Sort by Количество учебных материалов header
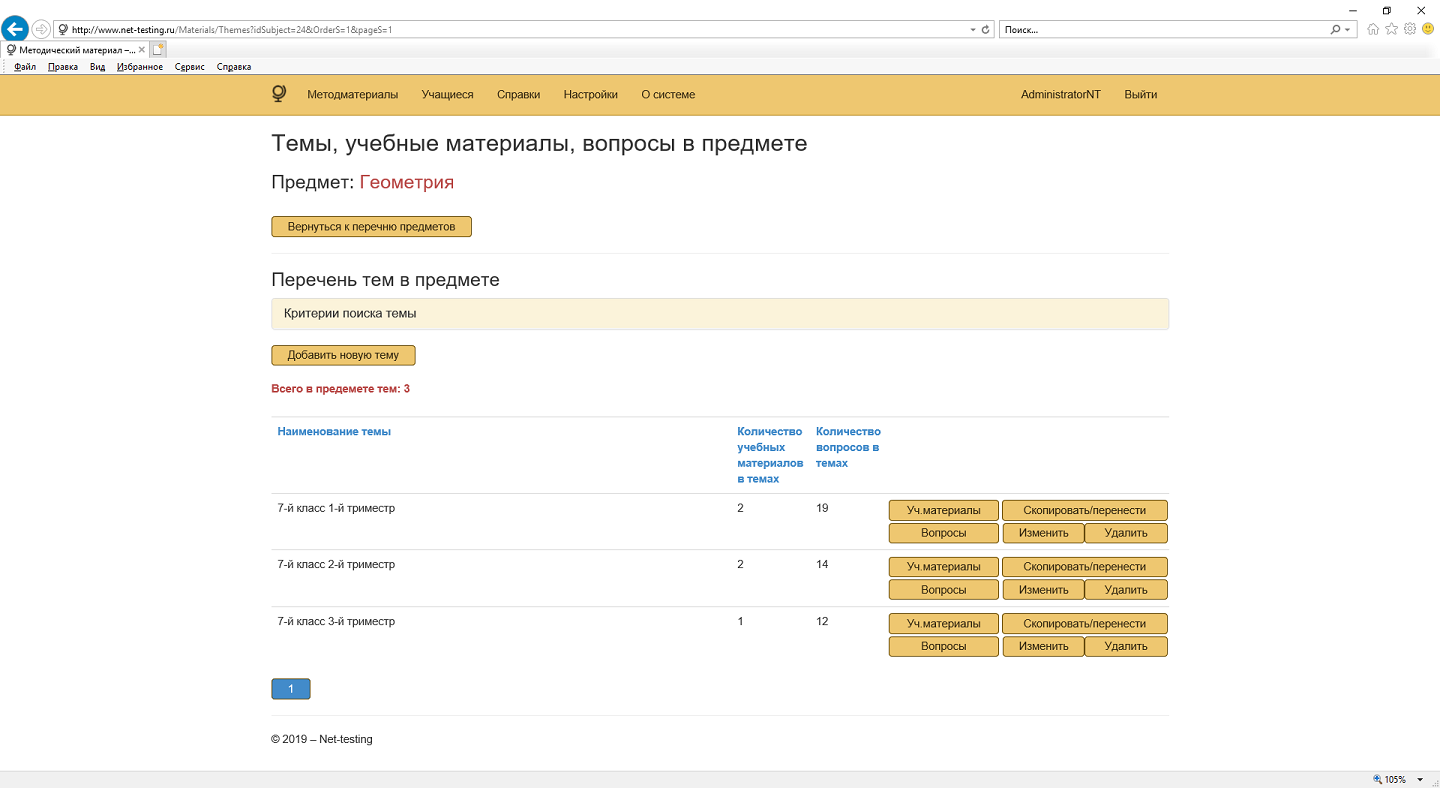The image size is (1440, 788). [x=770, y=455]
